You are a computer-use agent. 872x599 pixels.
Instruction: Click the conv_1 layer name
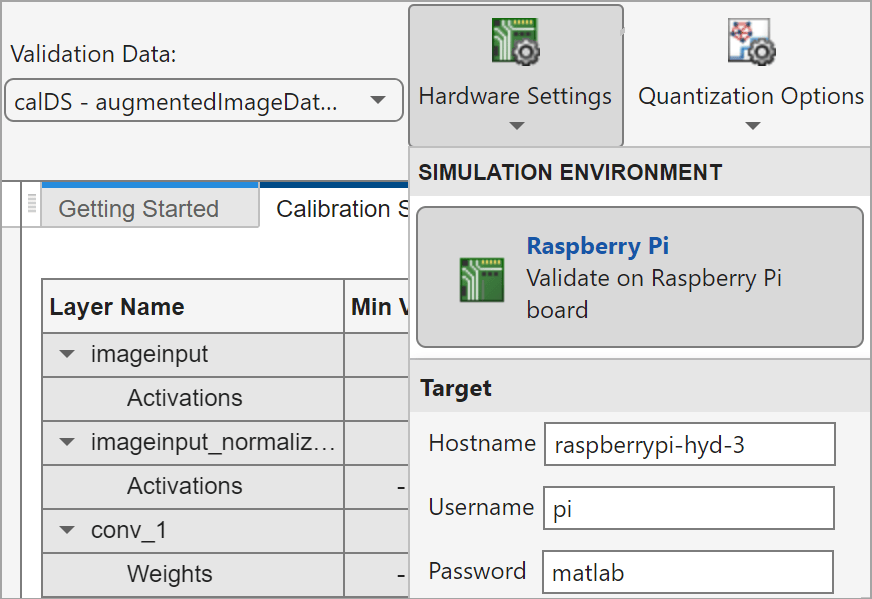(x=129, y=531)
